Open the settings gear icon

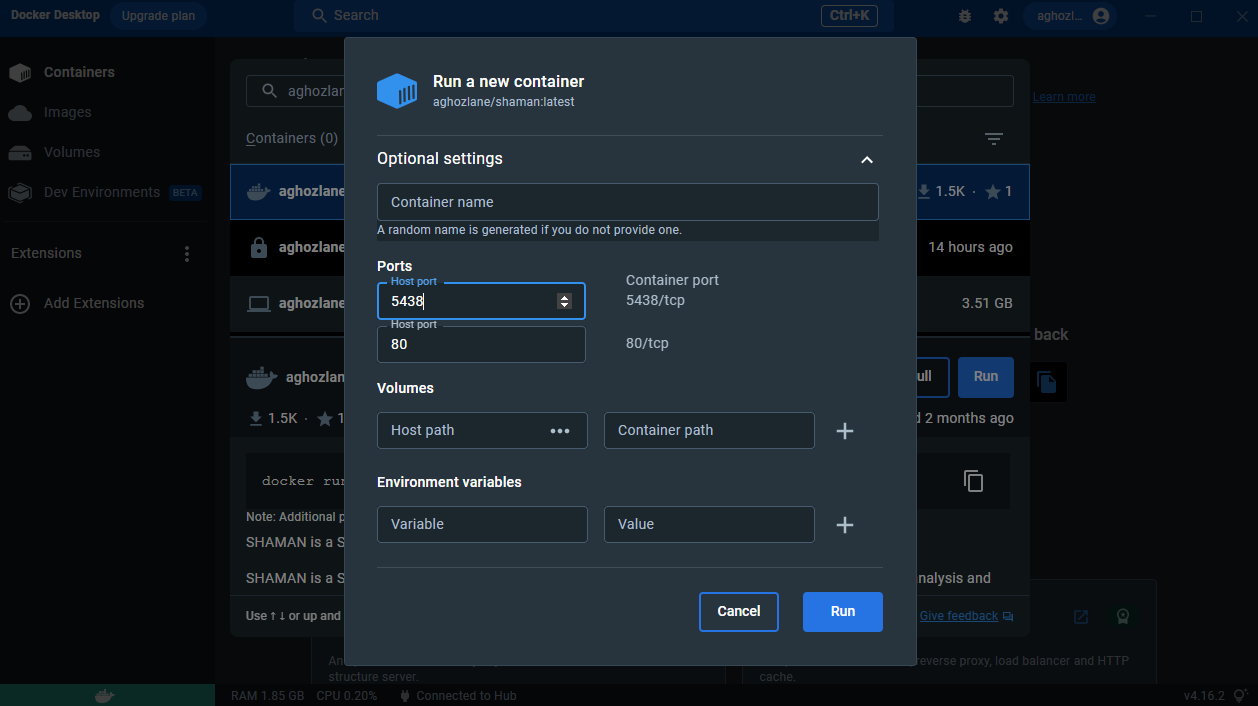coord(1001,16)
